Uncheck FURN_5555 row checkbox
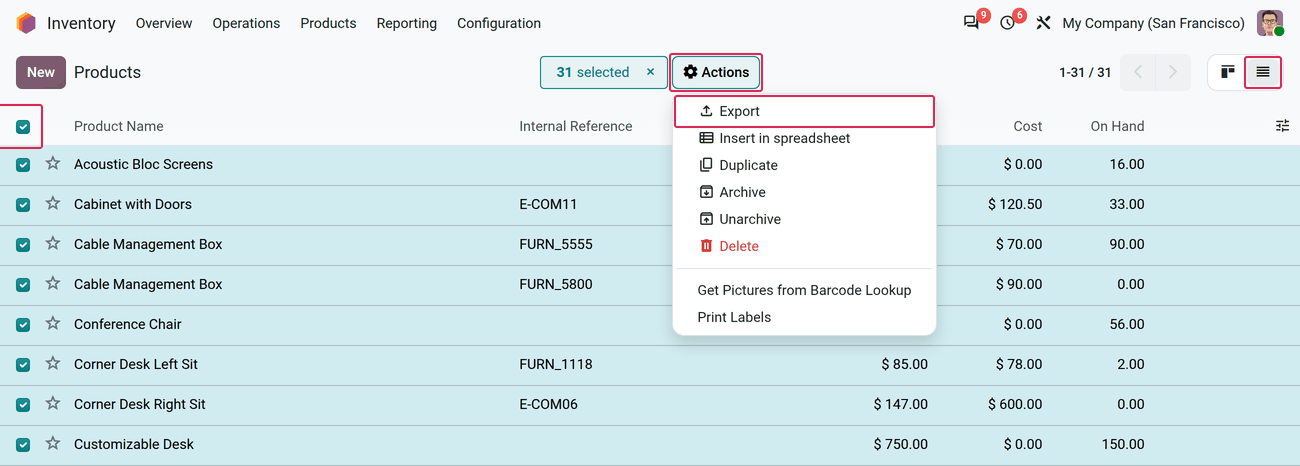1300x466 pixels. [x=23, y=245]
